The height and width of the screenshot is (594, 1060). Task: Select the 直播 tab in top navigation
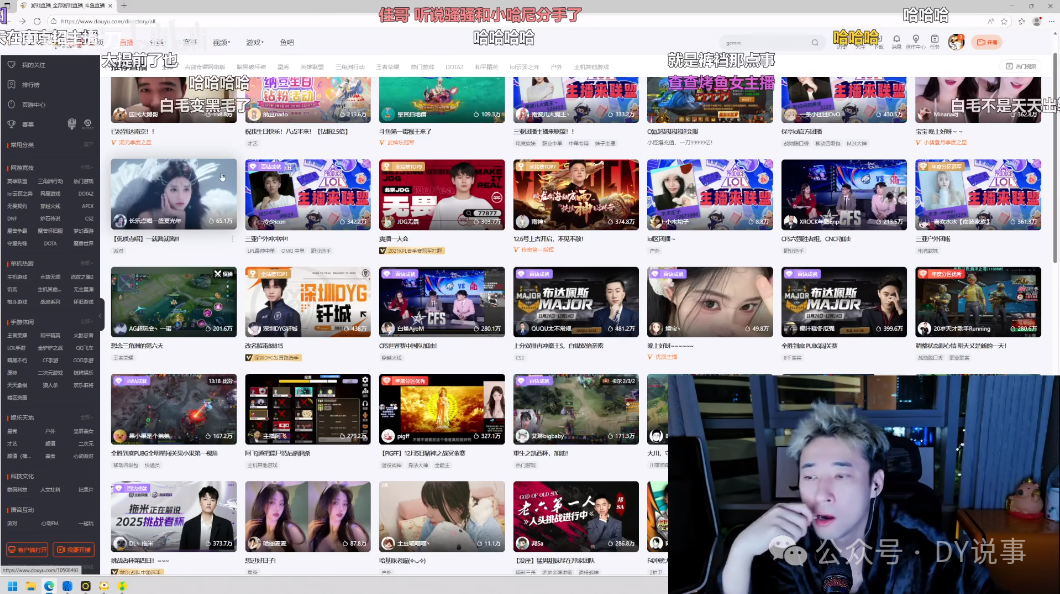pos(126,43)
